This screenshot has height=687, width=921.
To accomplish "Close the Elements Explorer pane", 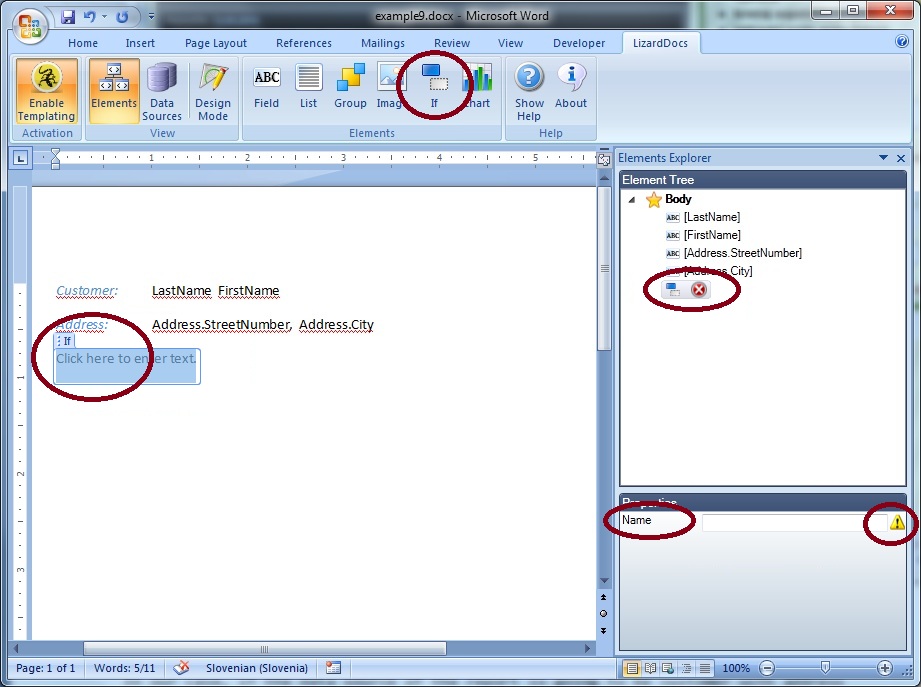I will click(900, 158).
